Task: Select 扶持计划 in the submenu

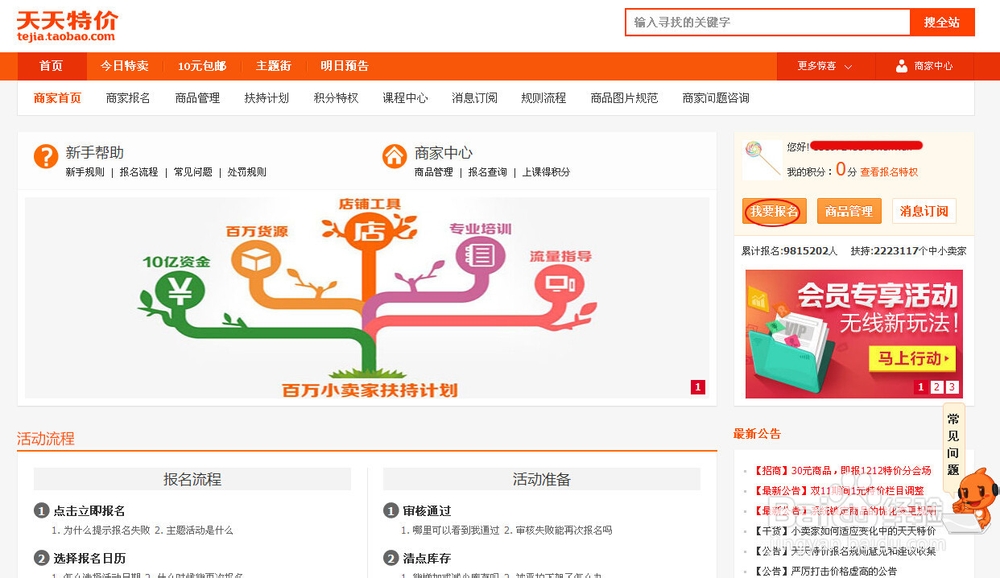Action: point(267,98)
